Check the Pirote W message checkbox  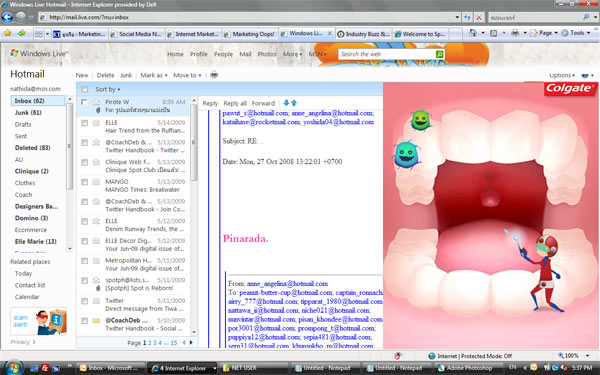pos(85,102)
